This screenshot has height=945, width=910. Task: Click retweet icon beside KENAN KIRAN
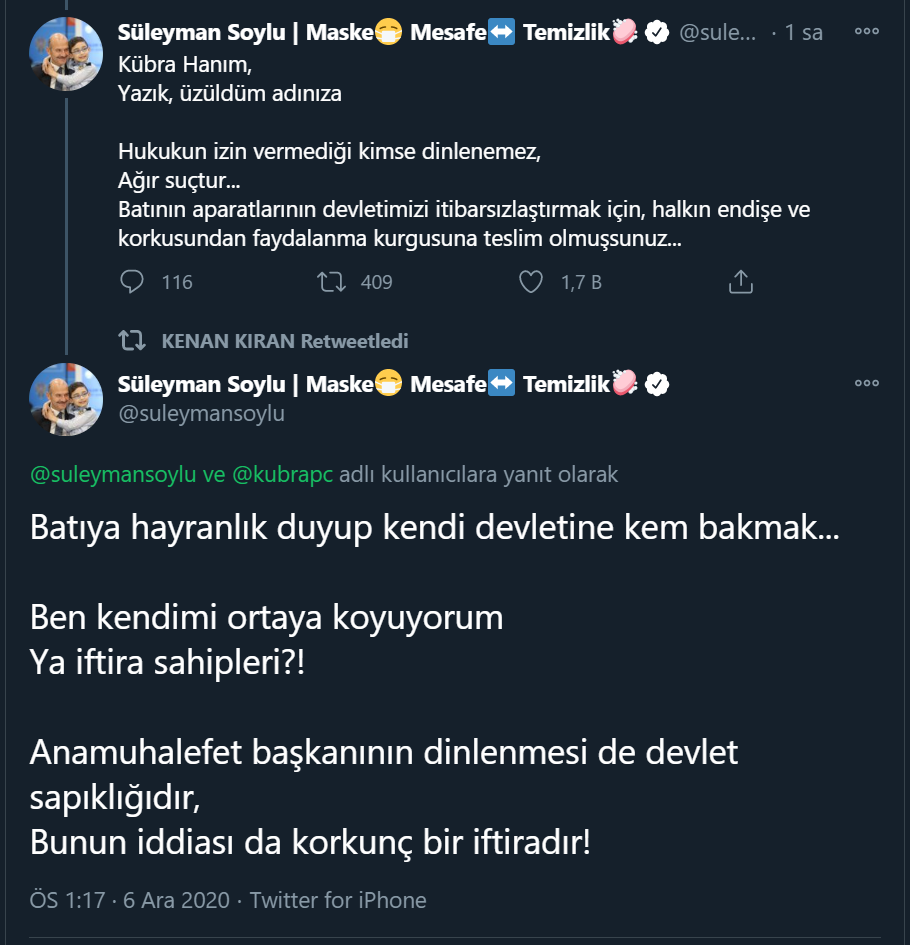point(132,341)
